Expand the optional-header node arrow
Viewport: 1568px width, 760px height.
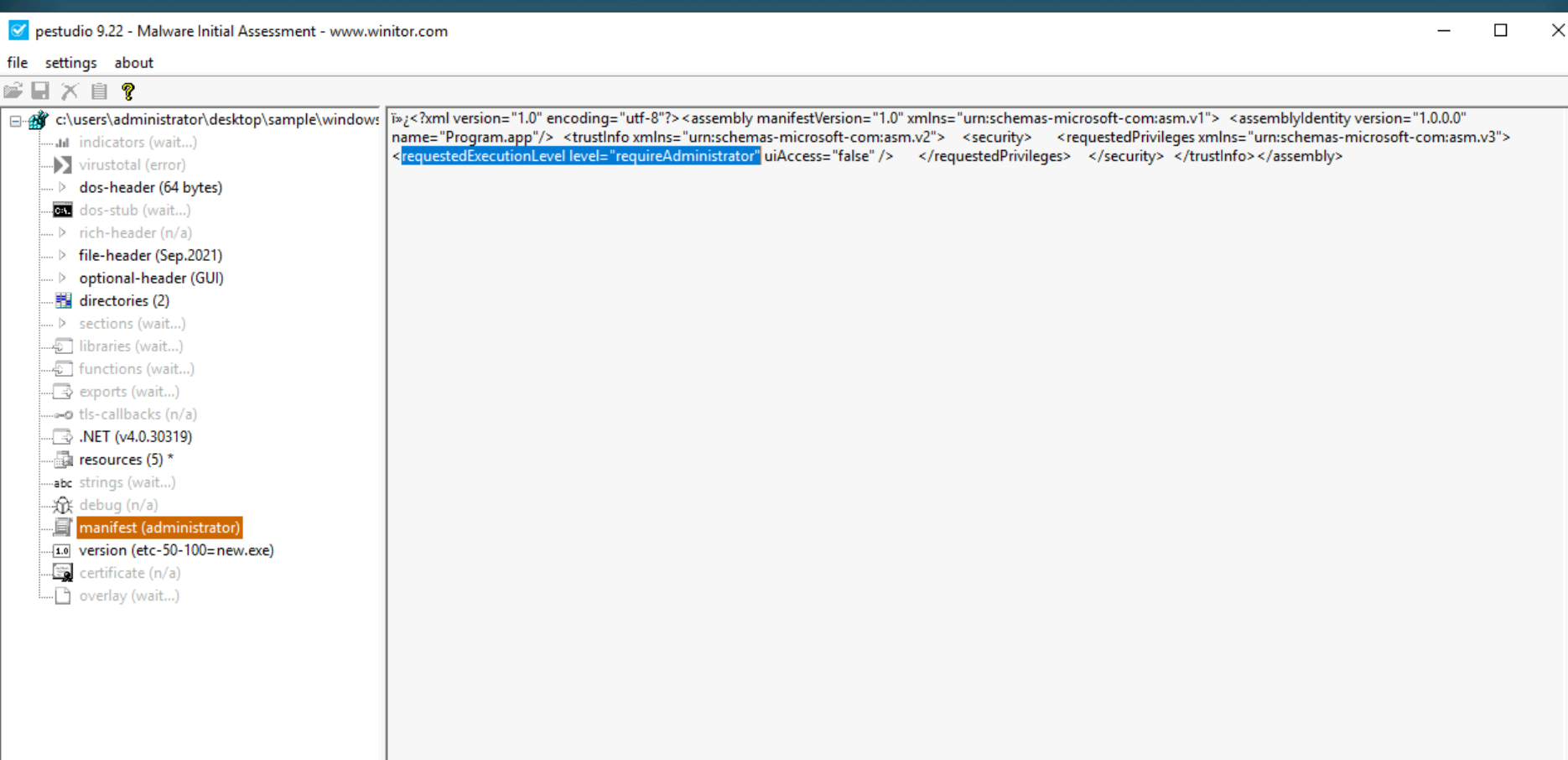[x=62, y=278]
